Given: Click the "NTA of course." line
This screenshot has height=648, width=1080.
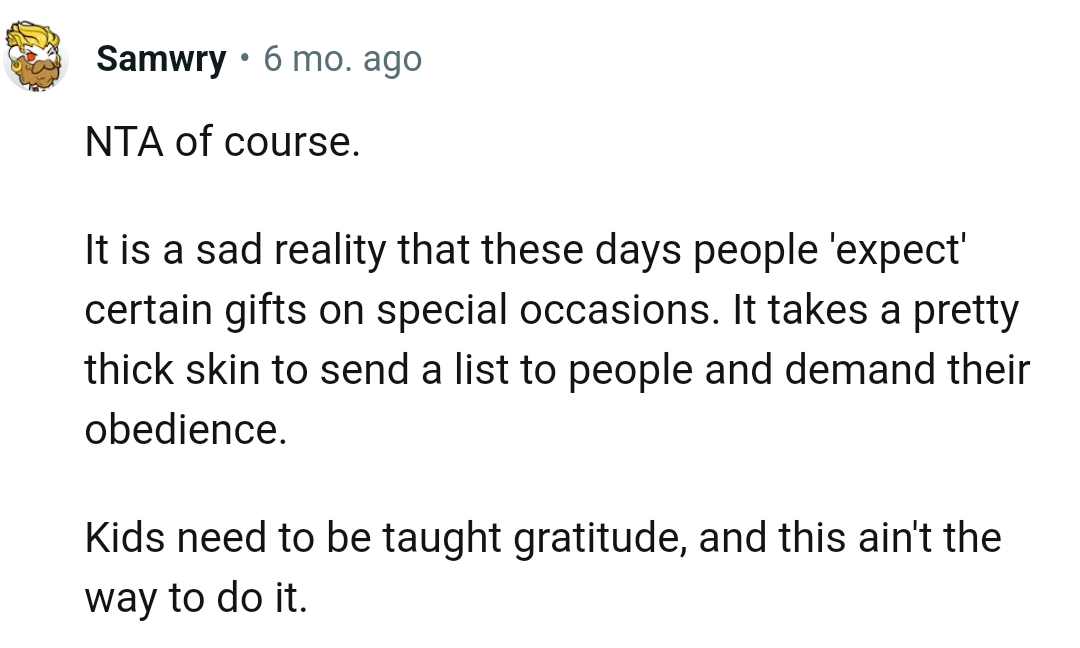Looking at the screenshot, I should coord(221,144).
